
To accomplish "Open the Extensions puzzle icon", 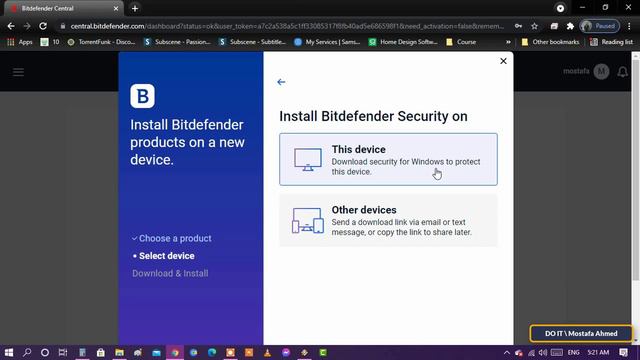I will pos(570,26).
